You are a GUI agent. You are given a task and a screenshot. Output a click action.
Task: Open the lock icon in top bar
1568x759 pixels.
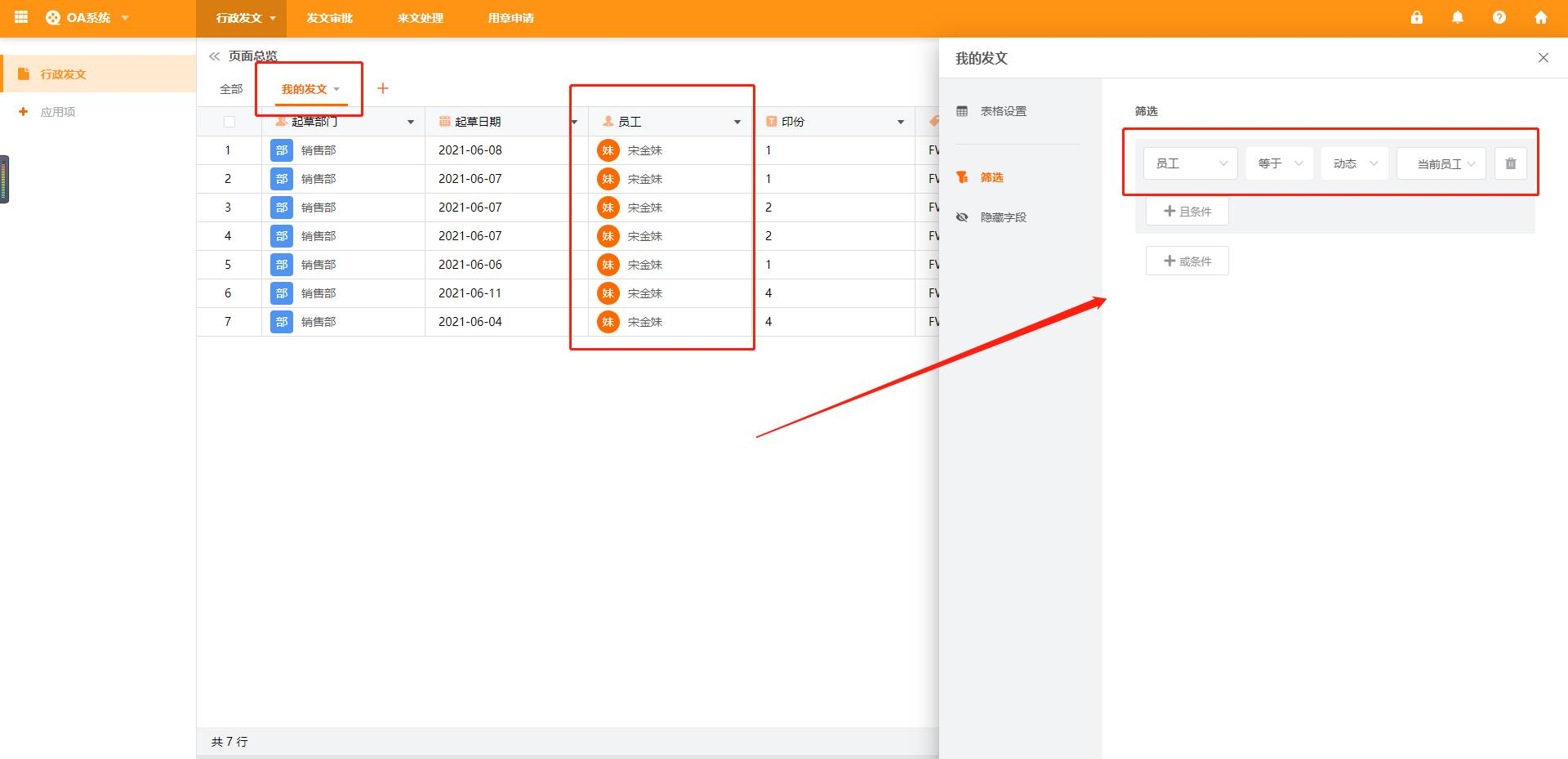[x=1417, y=17]
